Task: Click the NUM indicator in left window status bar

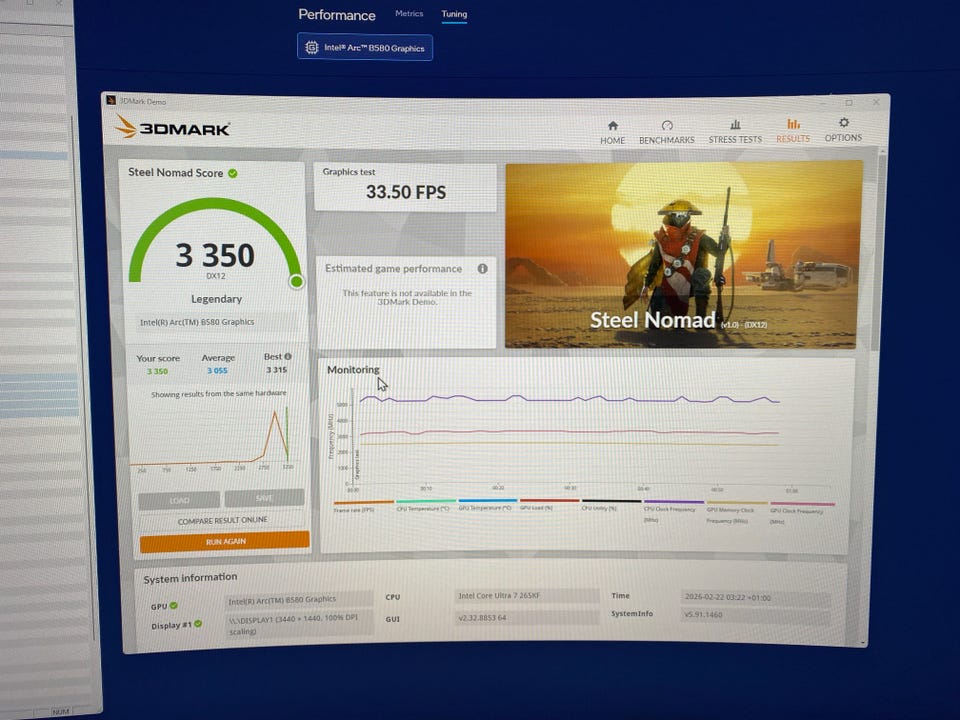Action: point(61,711)
